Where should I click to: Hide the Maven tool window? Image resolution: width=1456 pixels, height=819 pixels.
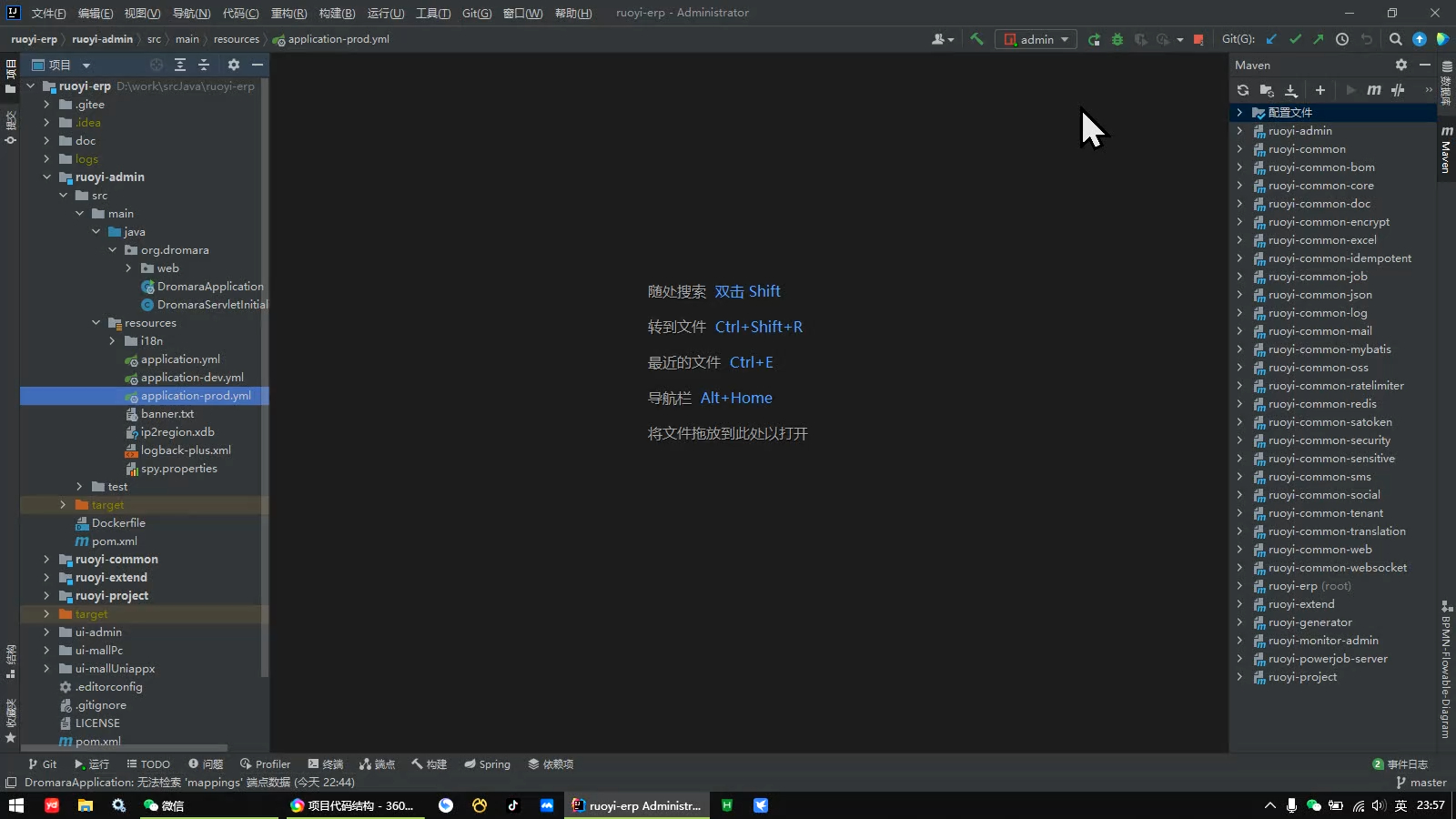[1425, 65]
